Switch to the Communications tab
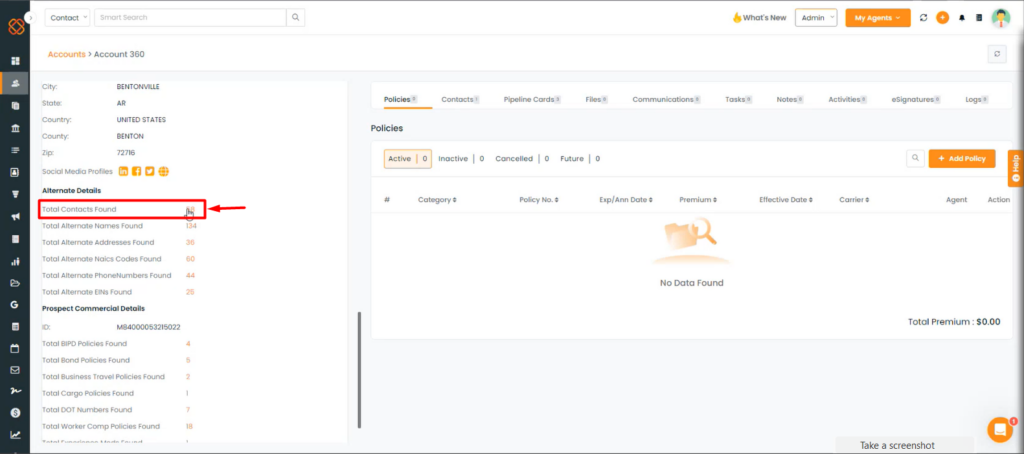 point(667,100)
